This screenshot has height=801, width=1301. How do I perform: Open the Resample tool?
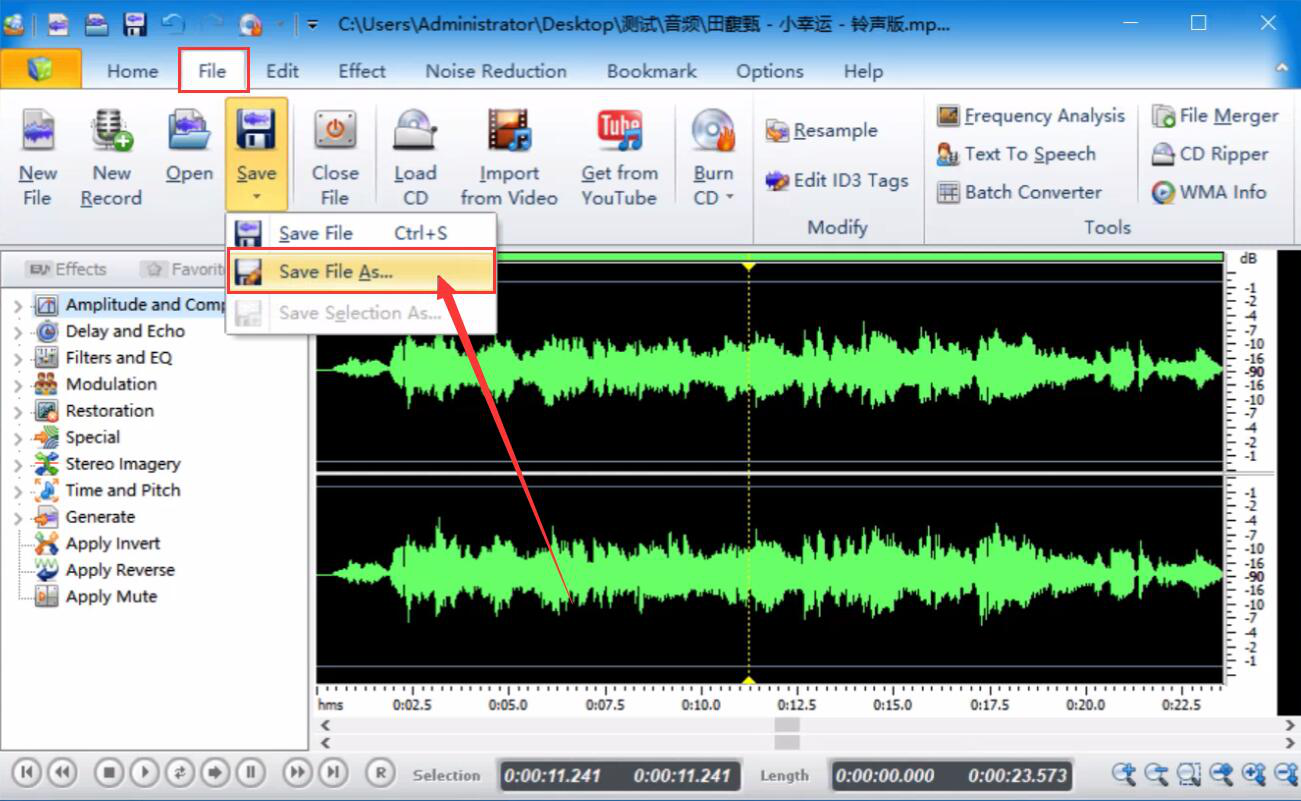click(x=821, y=131)
